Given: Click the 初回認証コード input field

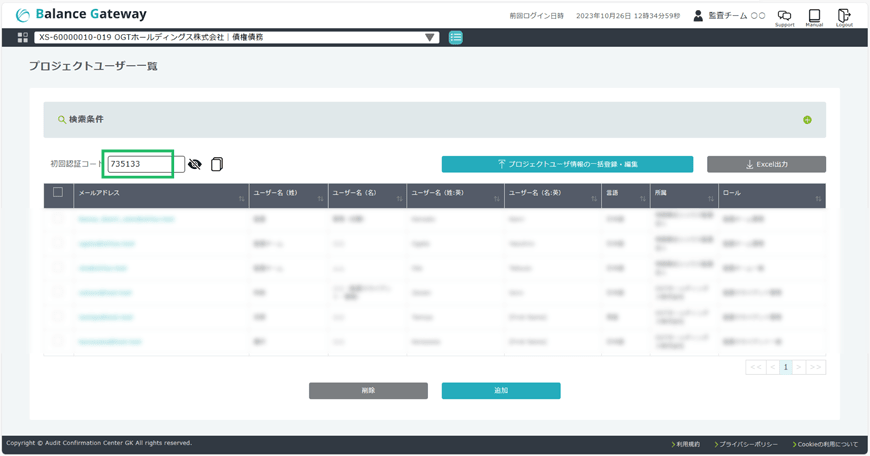Looking at the screenshot, I should tap(145, 164).
